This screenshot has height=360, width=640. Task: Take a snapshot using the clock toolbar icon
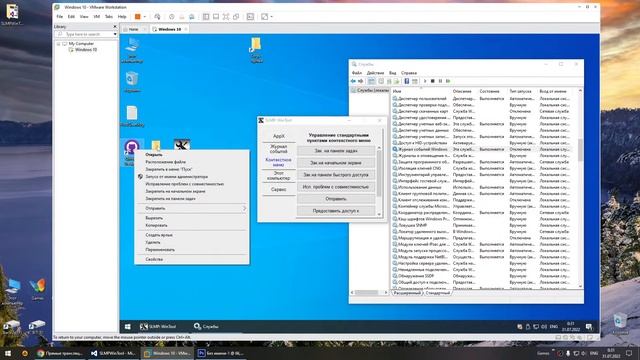point(171,17)
